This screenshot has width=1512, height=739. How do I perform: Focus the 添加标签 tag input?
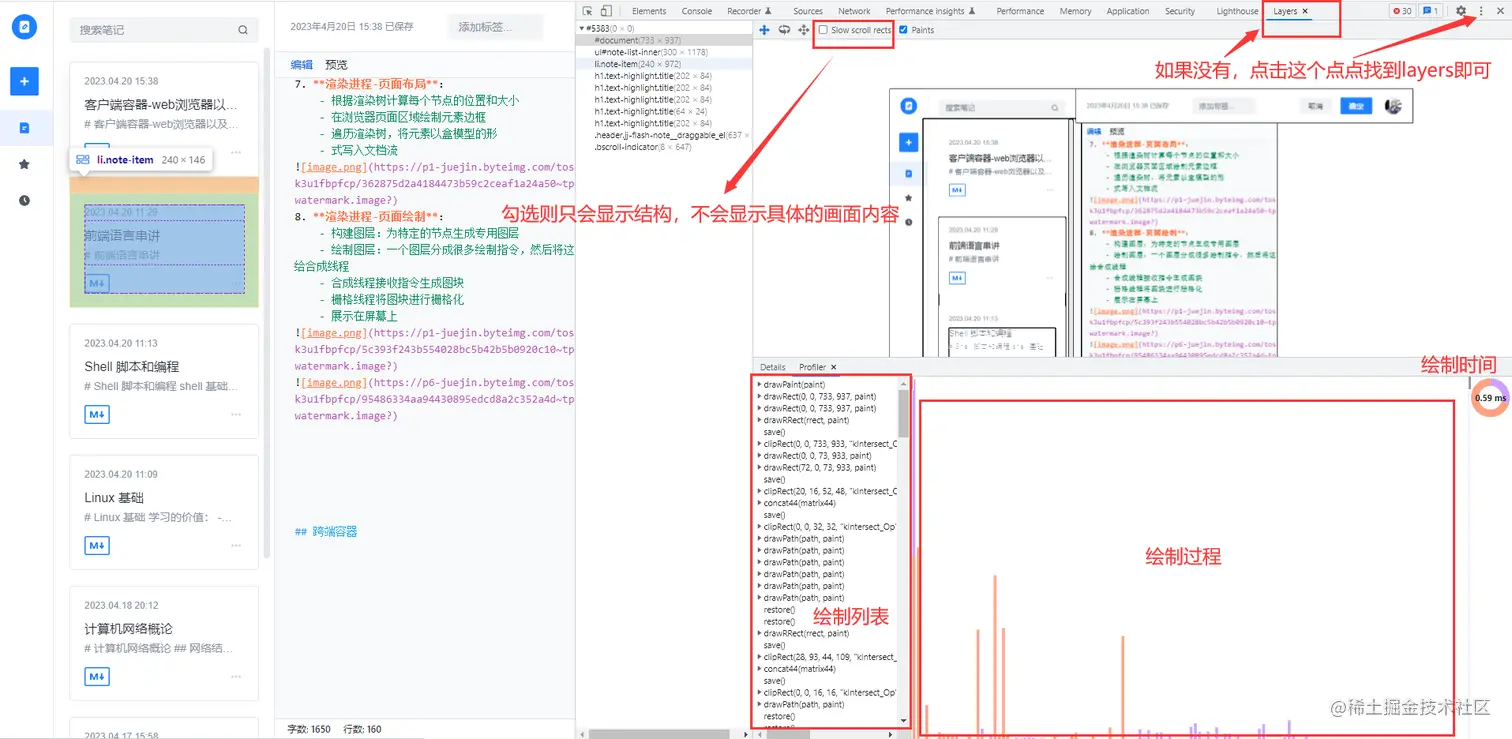[496, 27]
